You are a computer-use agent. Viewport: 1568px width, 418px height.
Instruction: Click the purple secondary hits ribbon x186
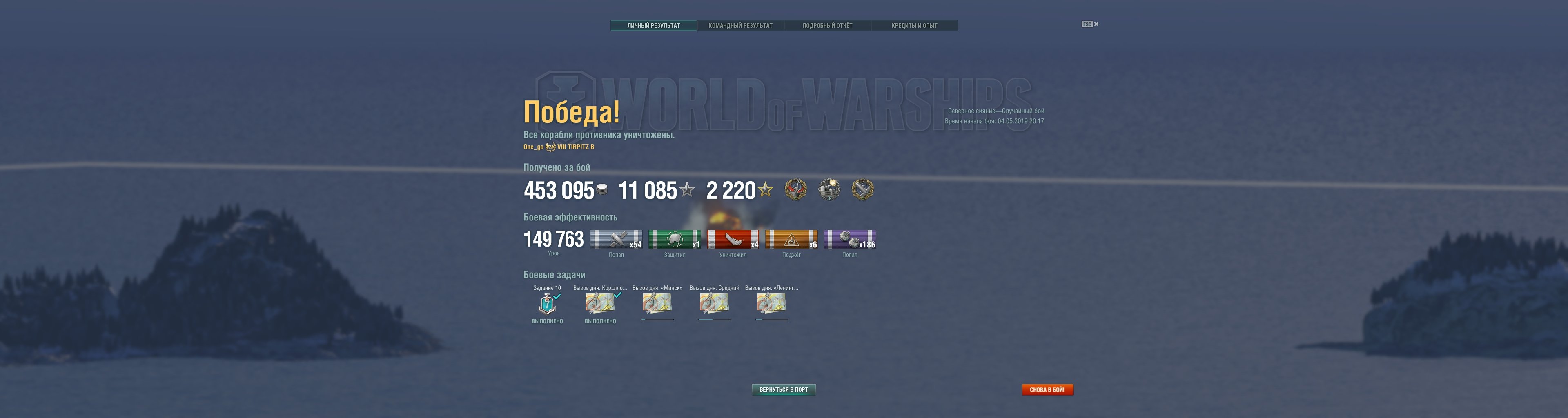coord(850,240)
